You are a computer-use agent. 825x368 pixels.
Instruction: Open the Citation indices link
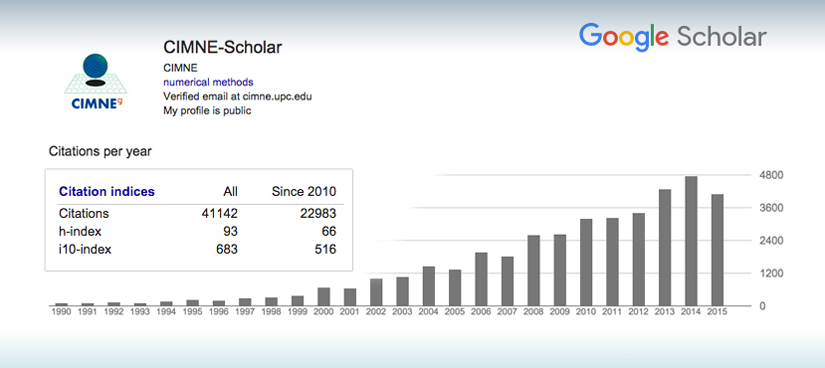tap(107, 192)
